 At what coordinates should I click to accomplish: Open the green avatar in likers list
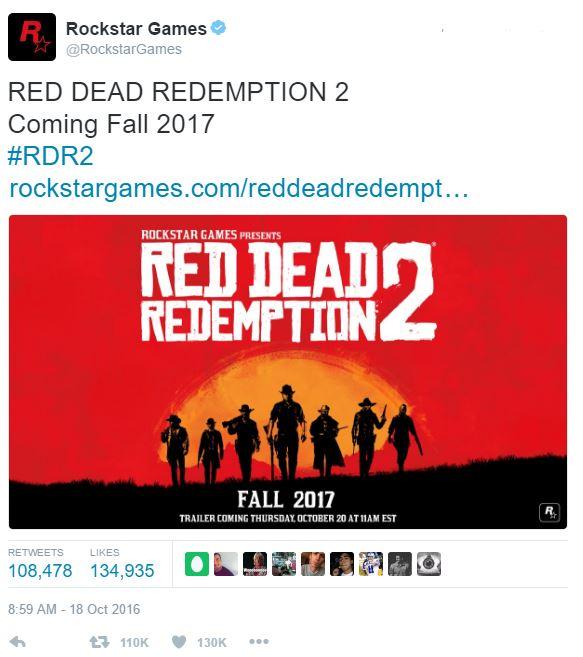197,564
